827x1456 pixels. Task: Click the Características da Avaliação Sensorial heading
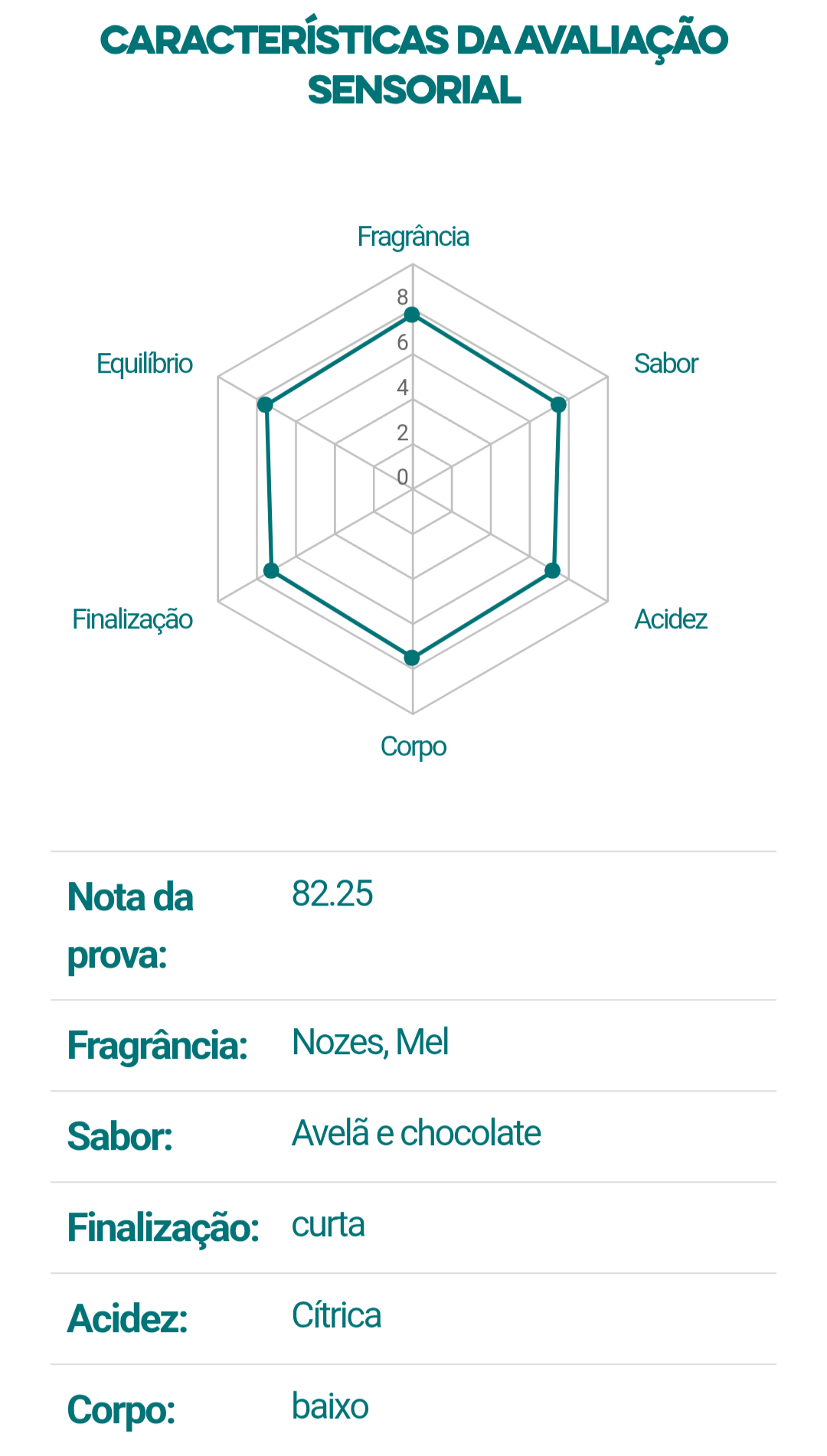pyautogui.click(x=413, y=65)
